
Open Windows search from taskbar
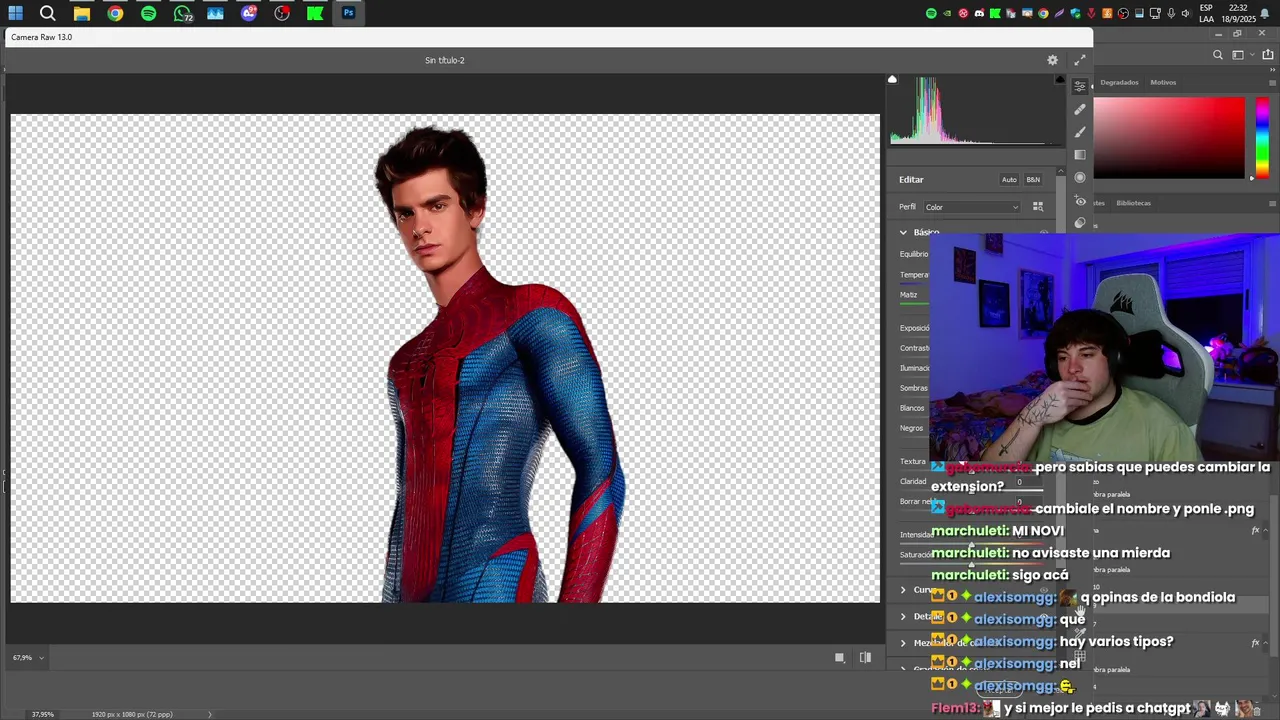[48, 13]
